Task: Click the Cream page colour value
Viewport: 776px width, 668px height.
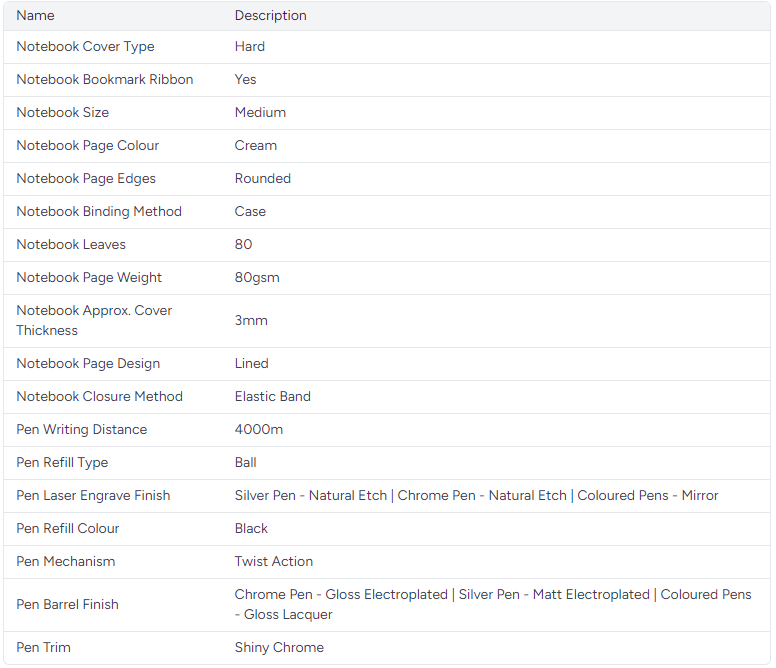Action: point(256,146)
